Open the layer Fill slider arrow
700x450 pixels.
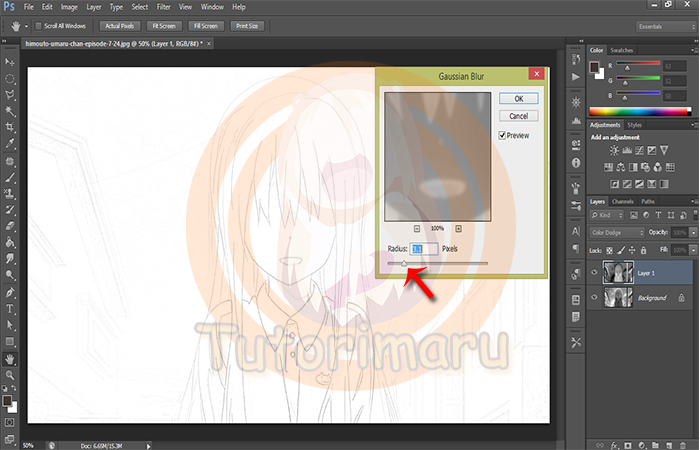pos(693,250)
